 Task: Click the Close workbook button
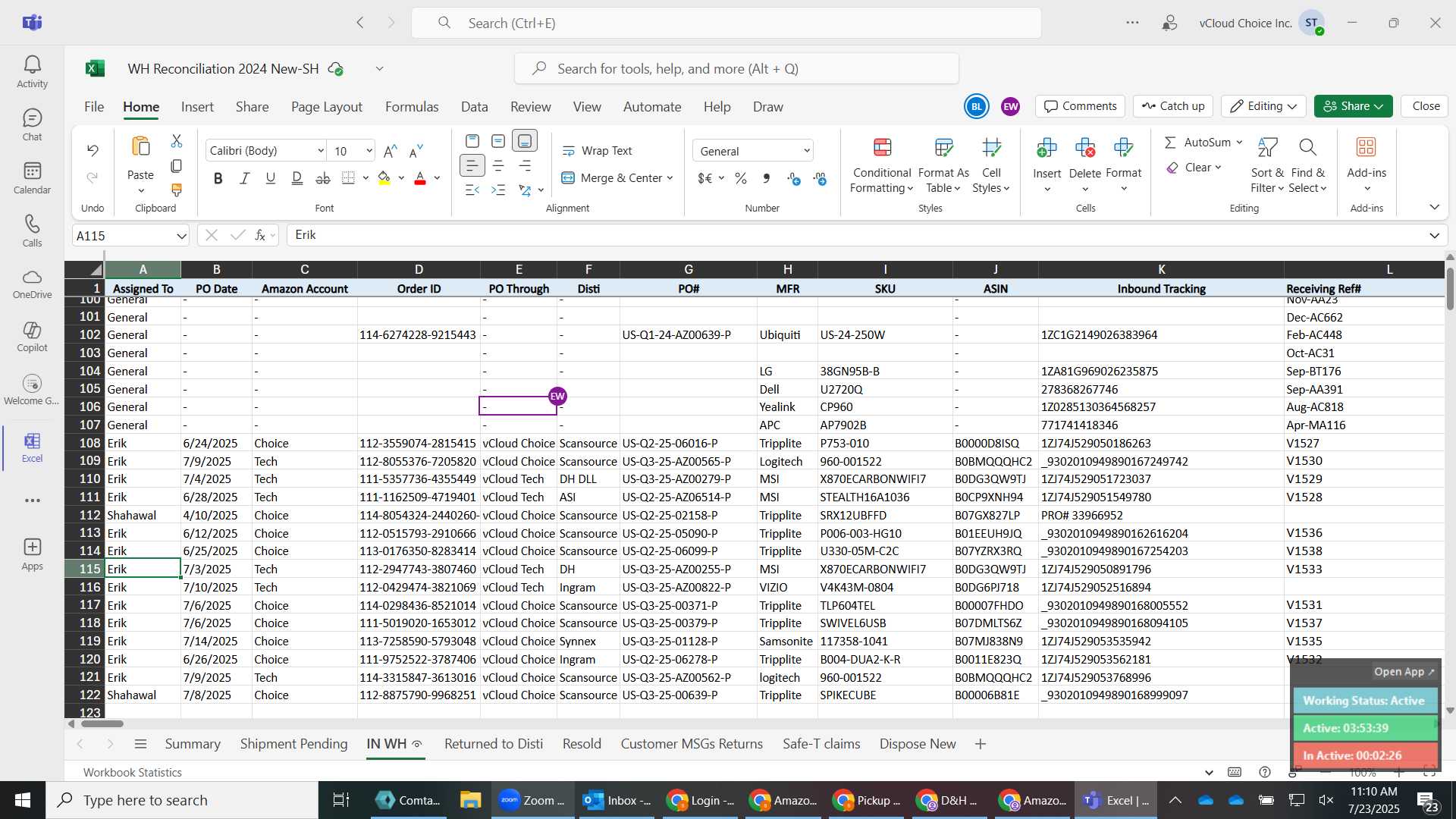pos(1426,106)
